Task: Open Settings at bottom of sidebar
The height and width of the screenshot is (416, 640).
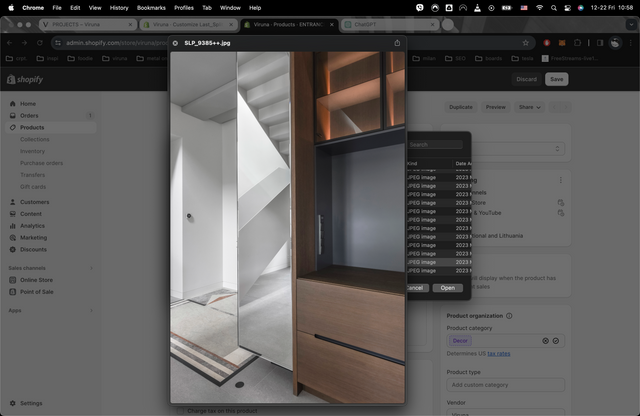Action: click(31, 403)
